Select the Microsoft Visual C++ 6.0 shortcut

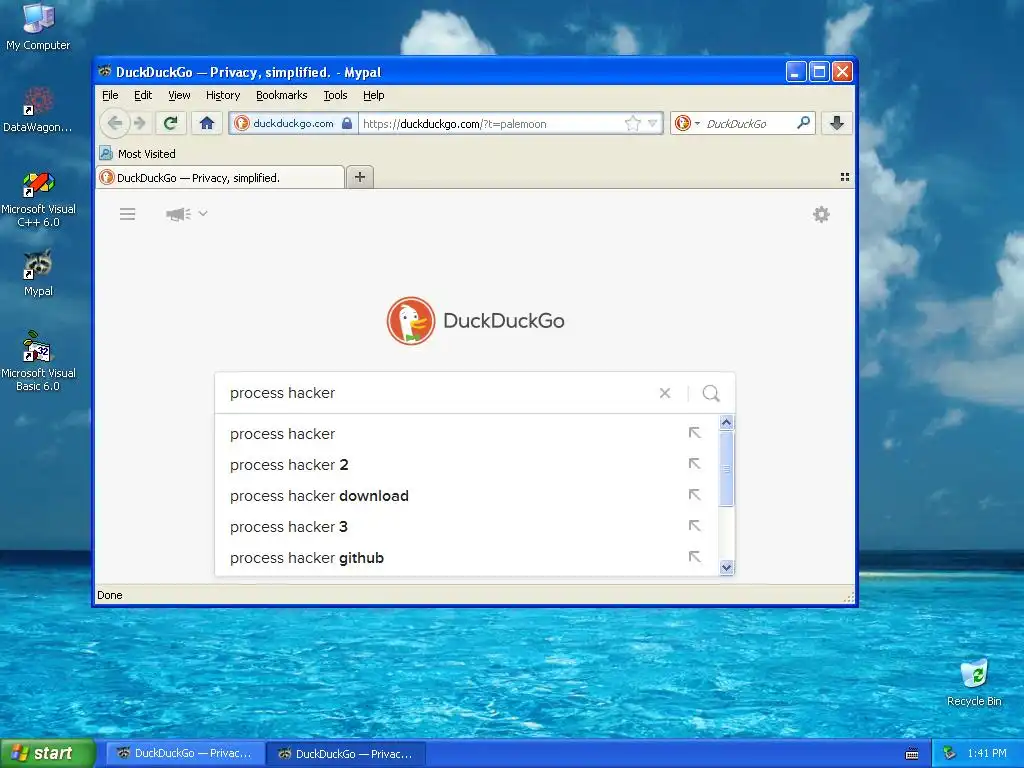click(38, 199)
